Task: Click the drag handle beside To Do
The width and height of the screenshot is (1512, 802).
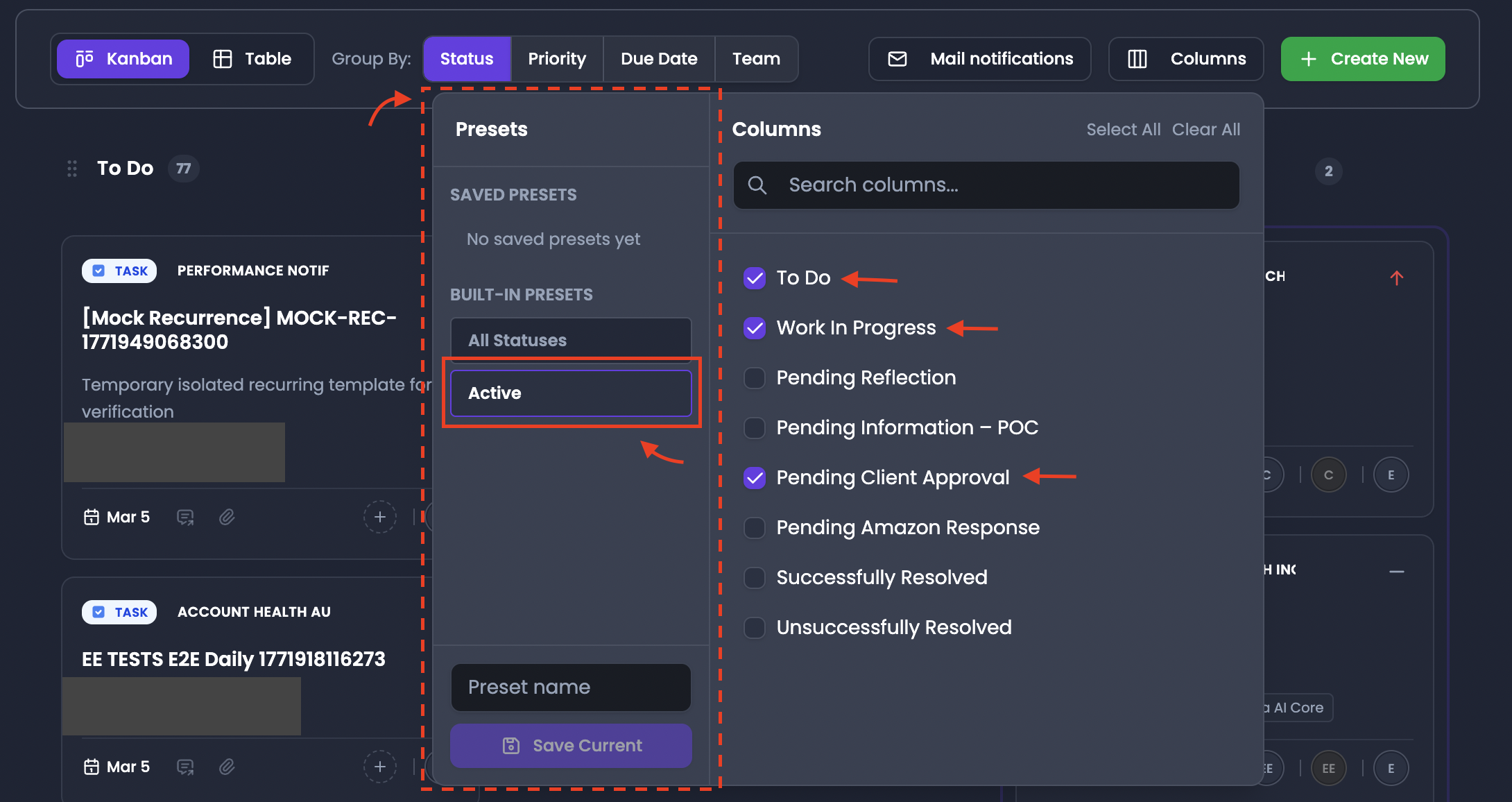Action: 72,169
